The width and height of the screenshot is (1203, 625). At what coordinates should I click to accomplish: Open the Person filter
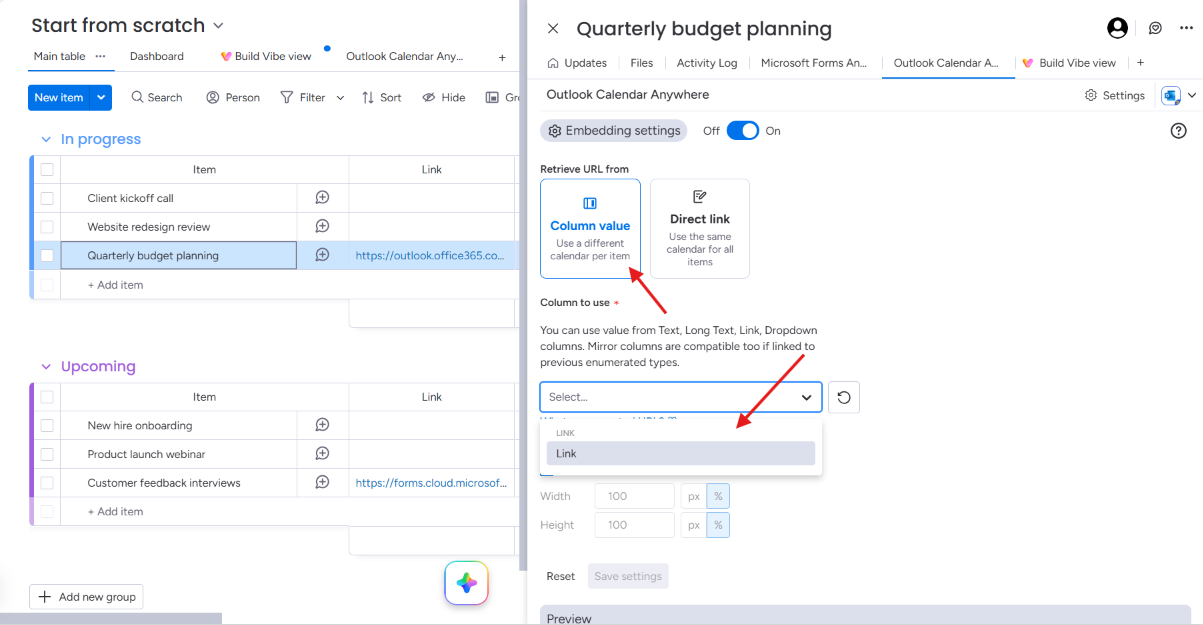click(x=233, y=97)
